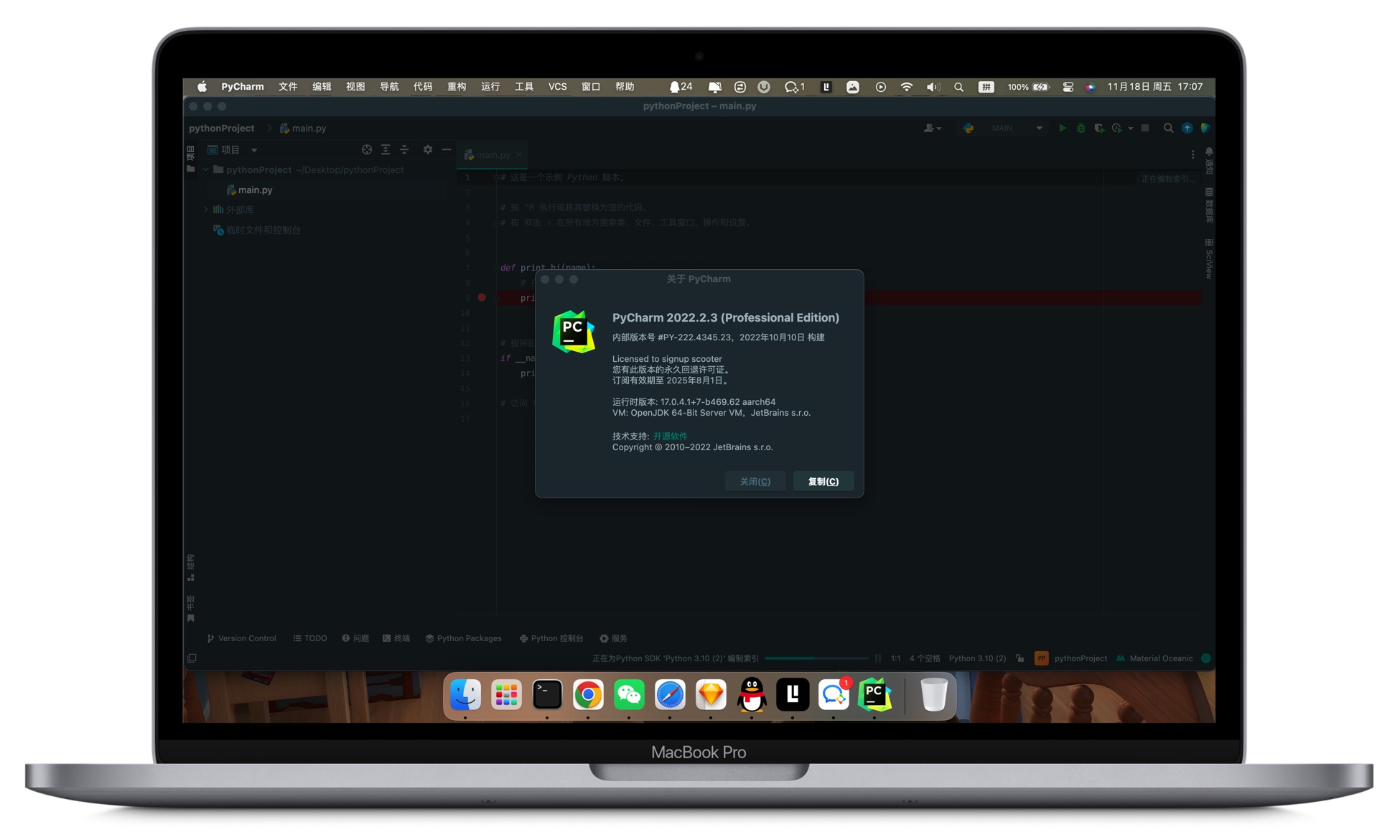Open the 终端 tool tab
1400x840 pixels.
[396, 638]
